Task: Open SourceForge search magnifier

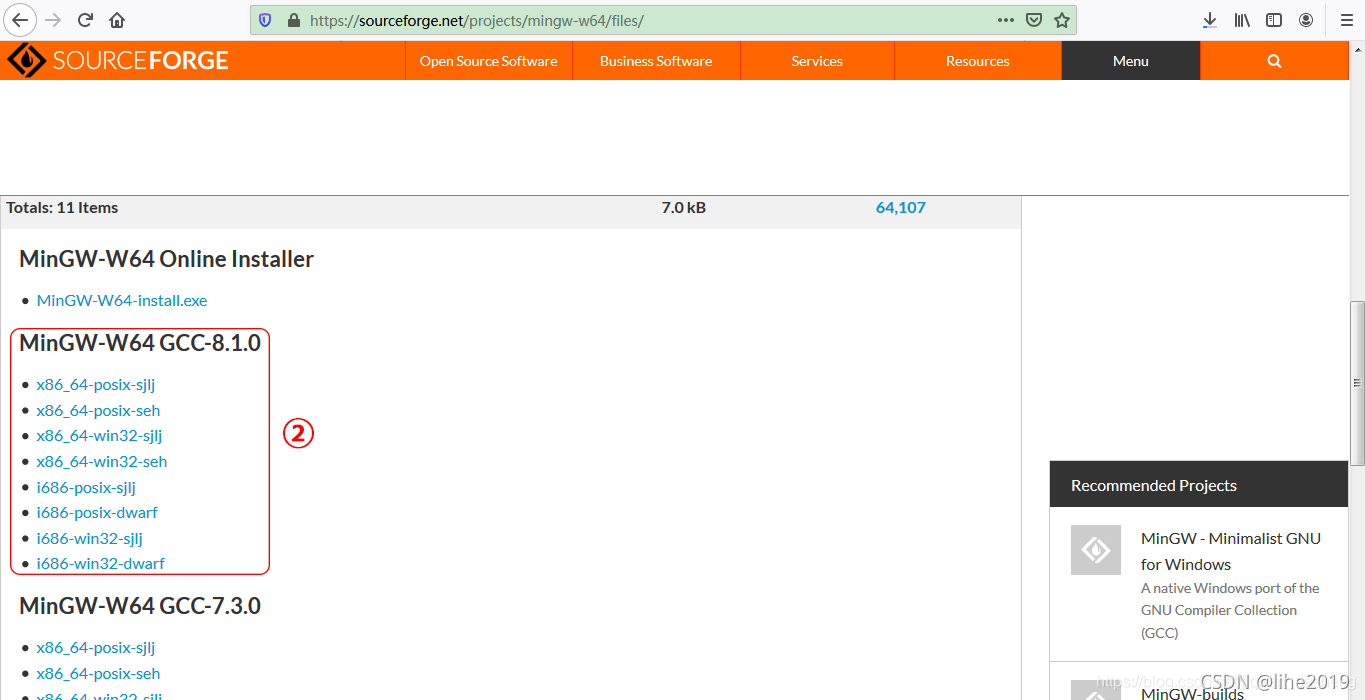Action: point(1274,61)
